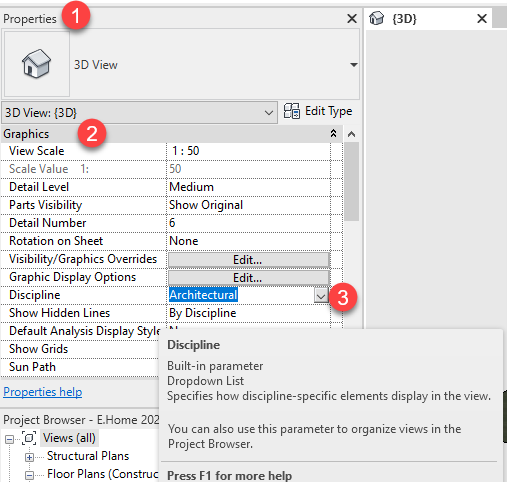Click the Views (all) browser icon
Screen dimensions: 507x482
[x=29, y=438]
